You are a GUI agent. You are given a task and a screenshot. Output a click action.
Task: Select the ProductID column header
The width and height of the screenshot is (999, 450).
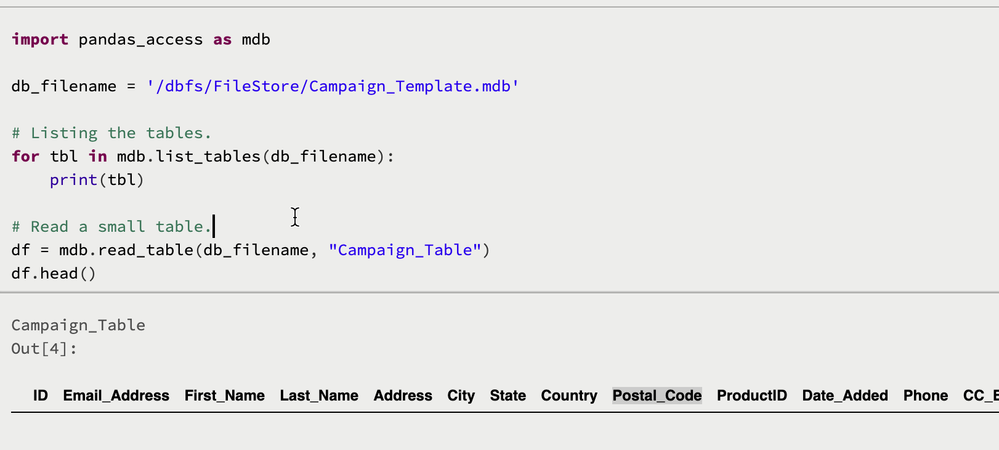coord(752,396)
